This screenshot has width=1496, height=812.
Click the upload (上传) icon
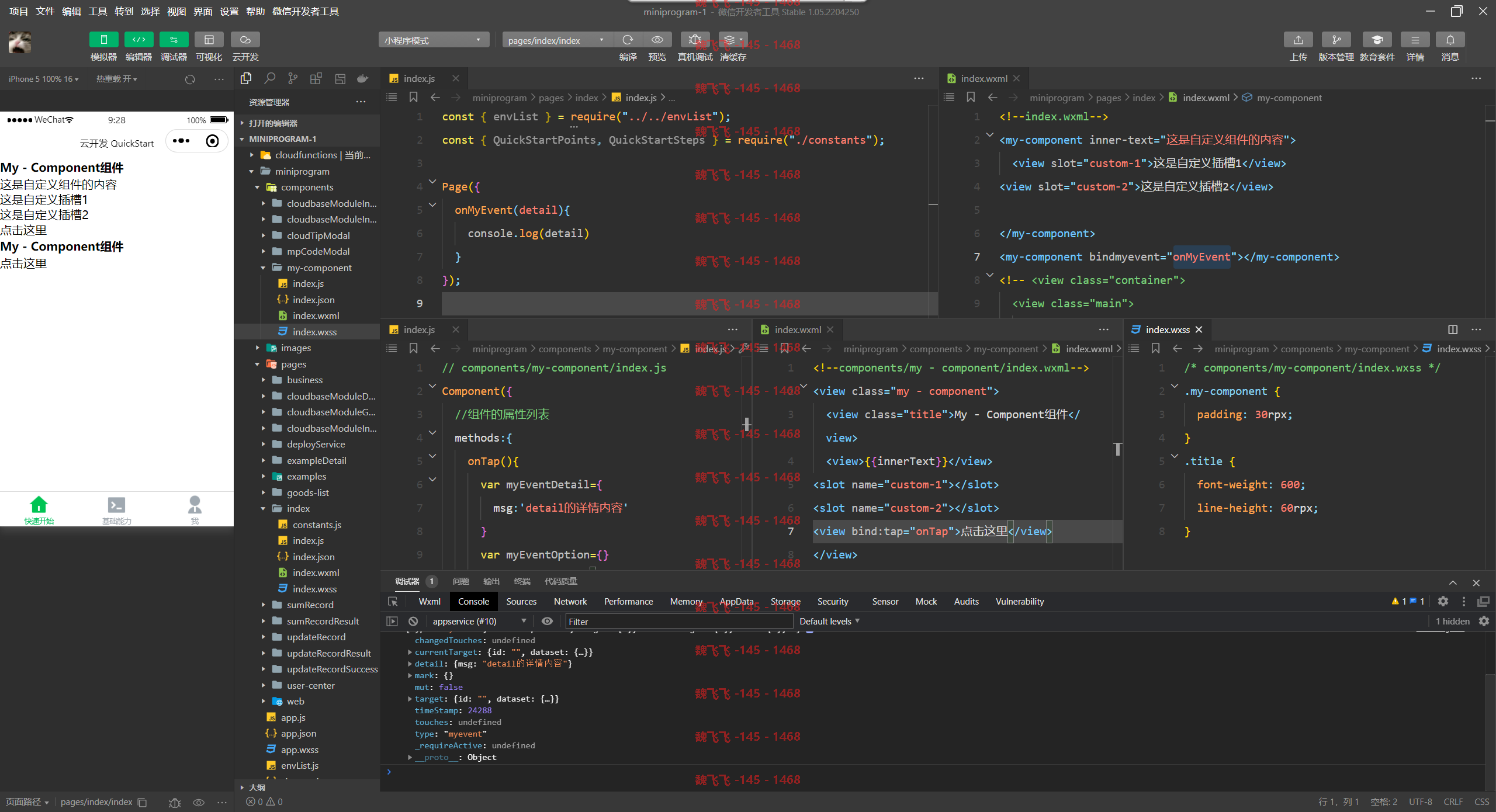click(x=1298, y=40)
